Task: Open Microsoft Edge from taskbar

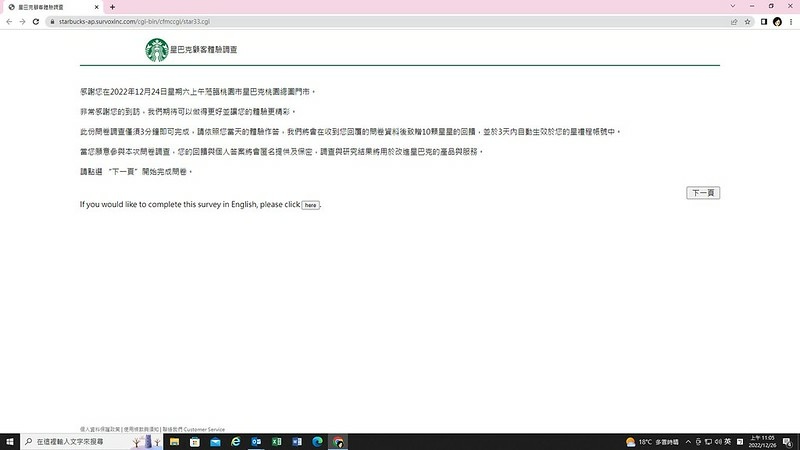Action: pos(317,442)
